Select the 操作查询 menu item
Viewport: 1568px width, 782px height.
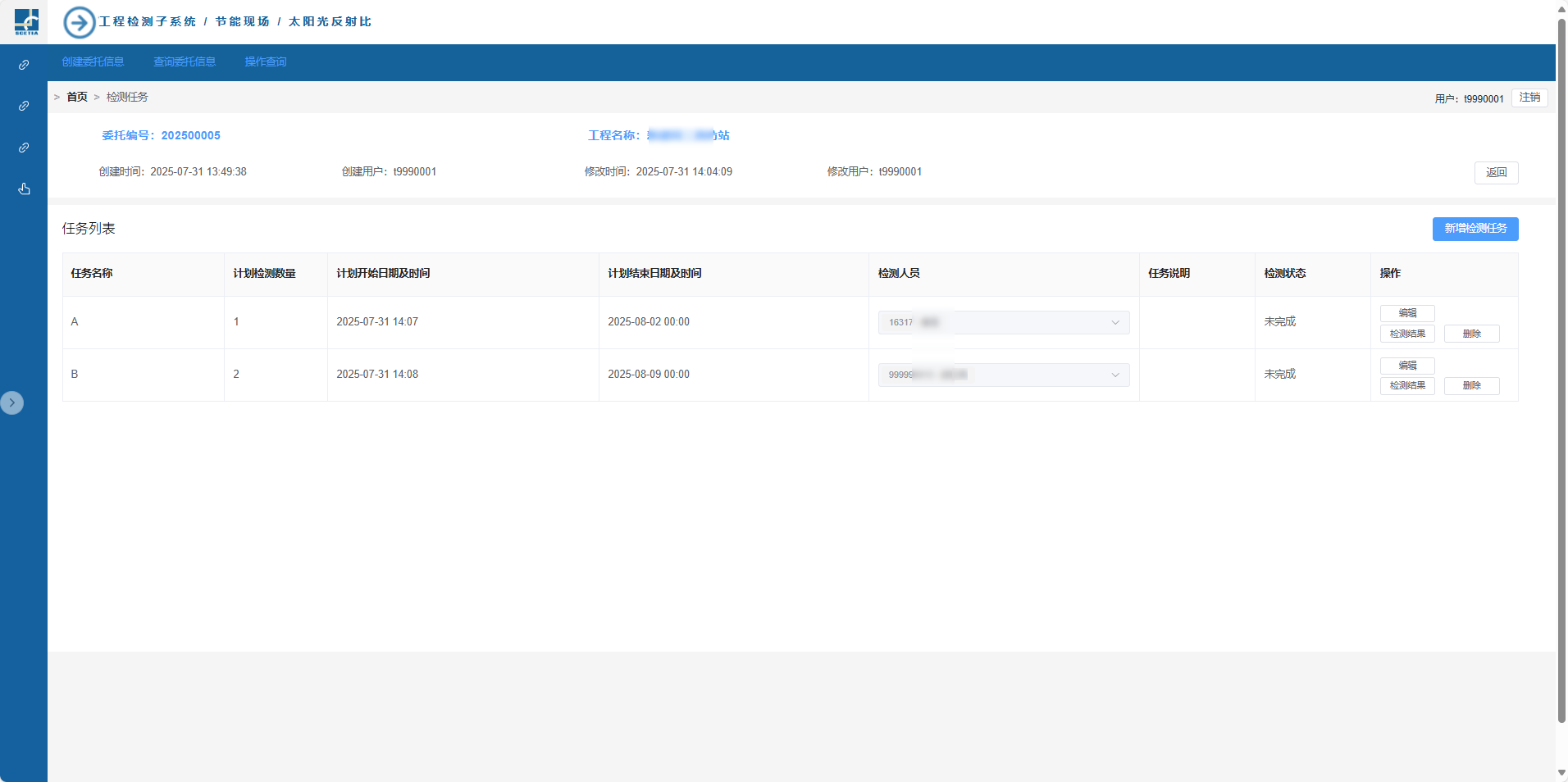coord(265,62)
